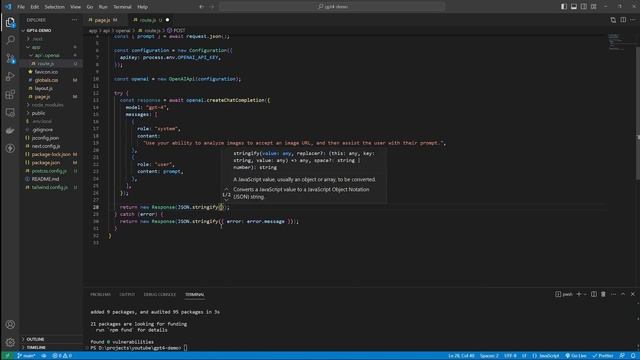The height and width of the screenshot is (360, 640).
Task: Open README.md in the Explorer
Action: (45, 179)
